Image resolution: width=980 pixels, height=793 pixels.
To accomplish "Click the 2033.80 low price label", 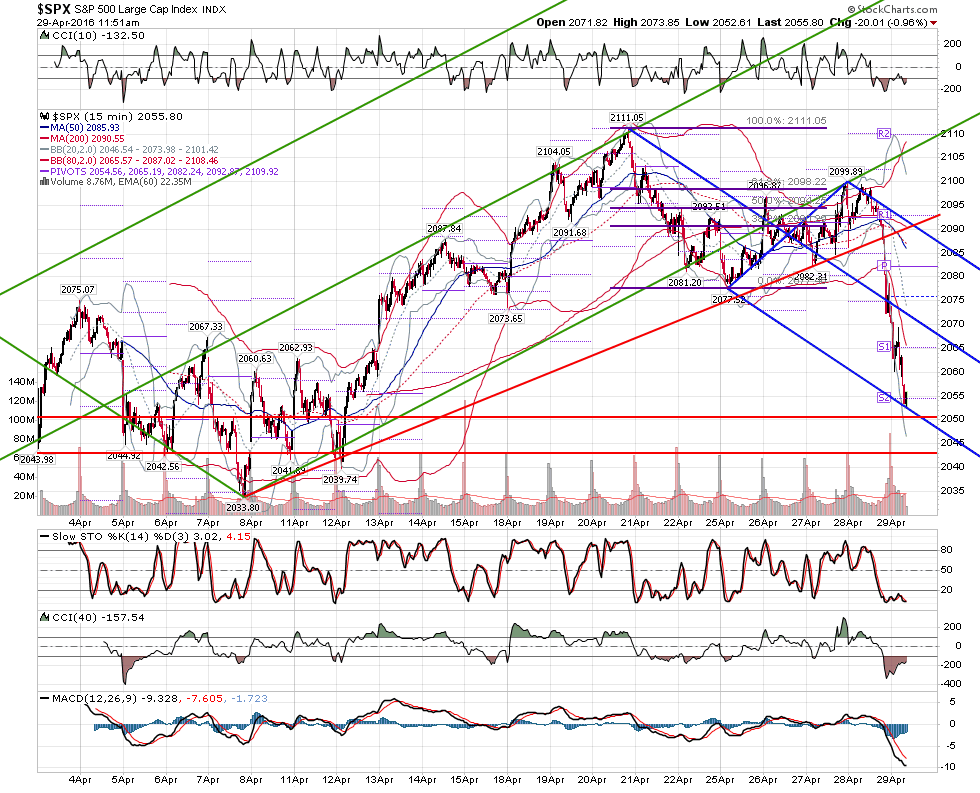I will [242, 508].
